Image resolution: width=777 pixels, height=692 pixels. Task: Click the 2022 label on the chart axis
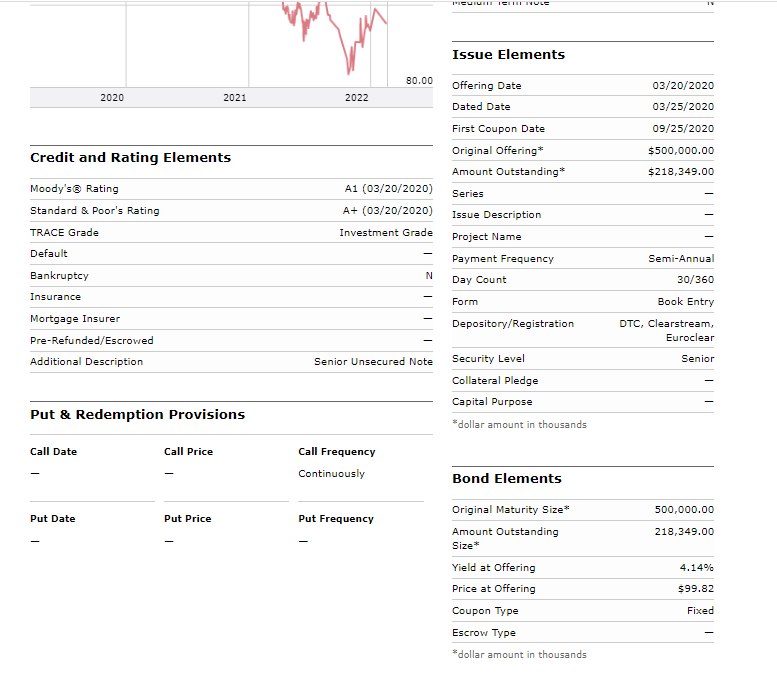point(357,98)
